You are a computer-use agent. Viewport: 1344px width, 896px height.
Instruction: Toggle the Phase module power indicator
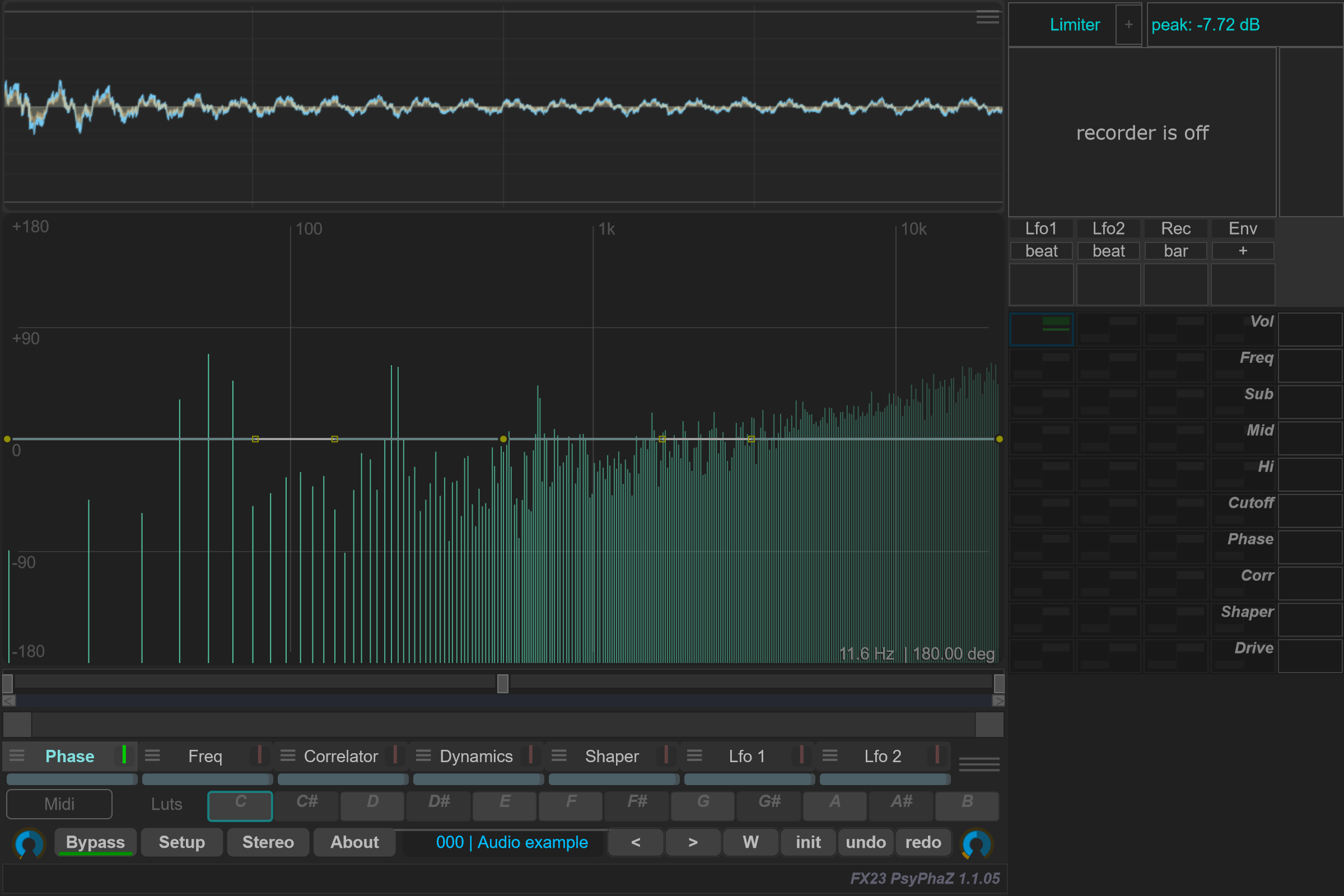124,755
